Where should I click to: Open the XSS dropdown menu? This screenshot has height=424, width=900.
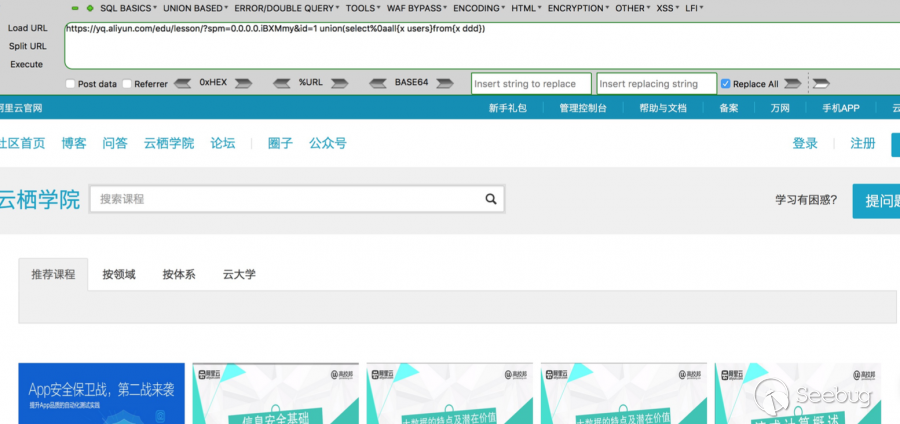pyautogui.click(x=668, y=9)
